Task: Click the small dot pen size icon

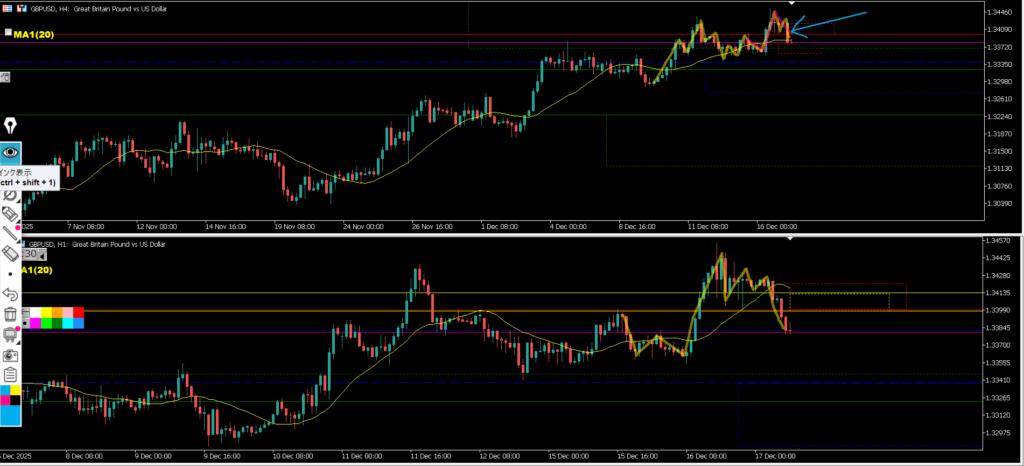Action: pyautogui.click(x=11, y=273)
